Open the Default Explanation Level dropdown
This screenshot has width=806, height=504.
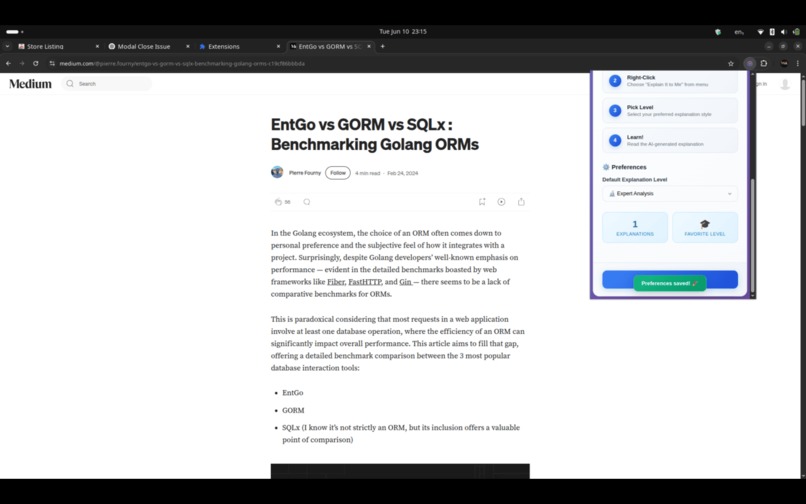click(x=670, y=193)
